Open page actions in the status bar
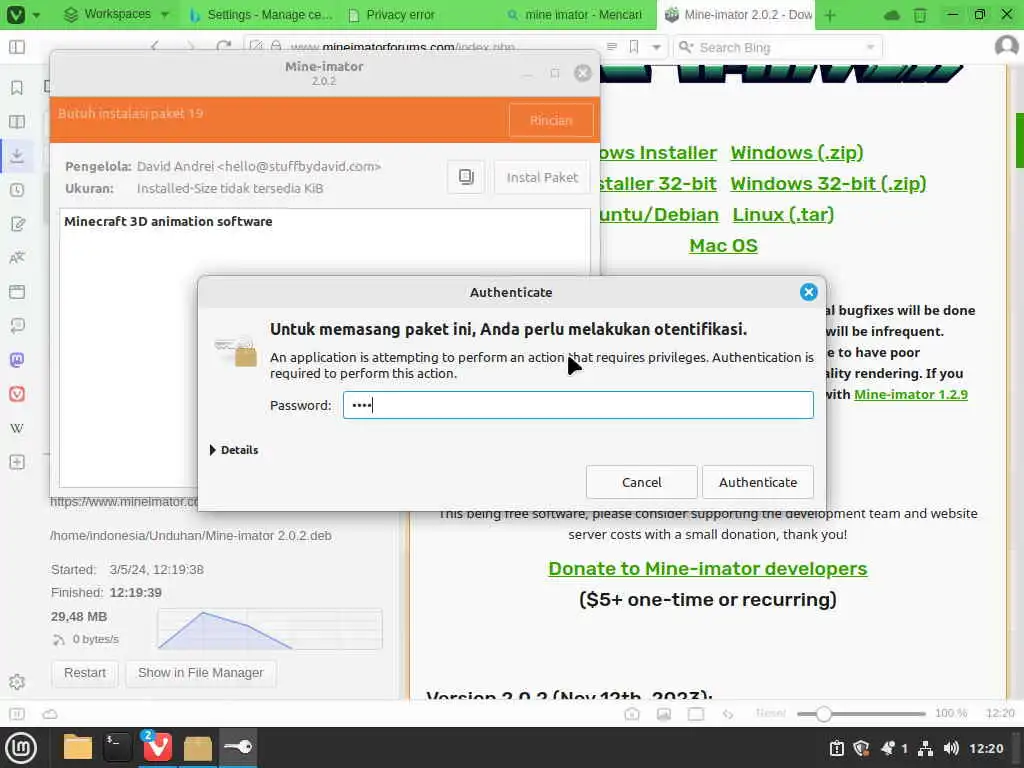This screenshot has height=768, width=1024. click(x=728, y=714)
